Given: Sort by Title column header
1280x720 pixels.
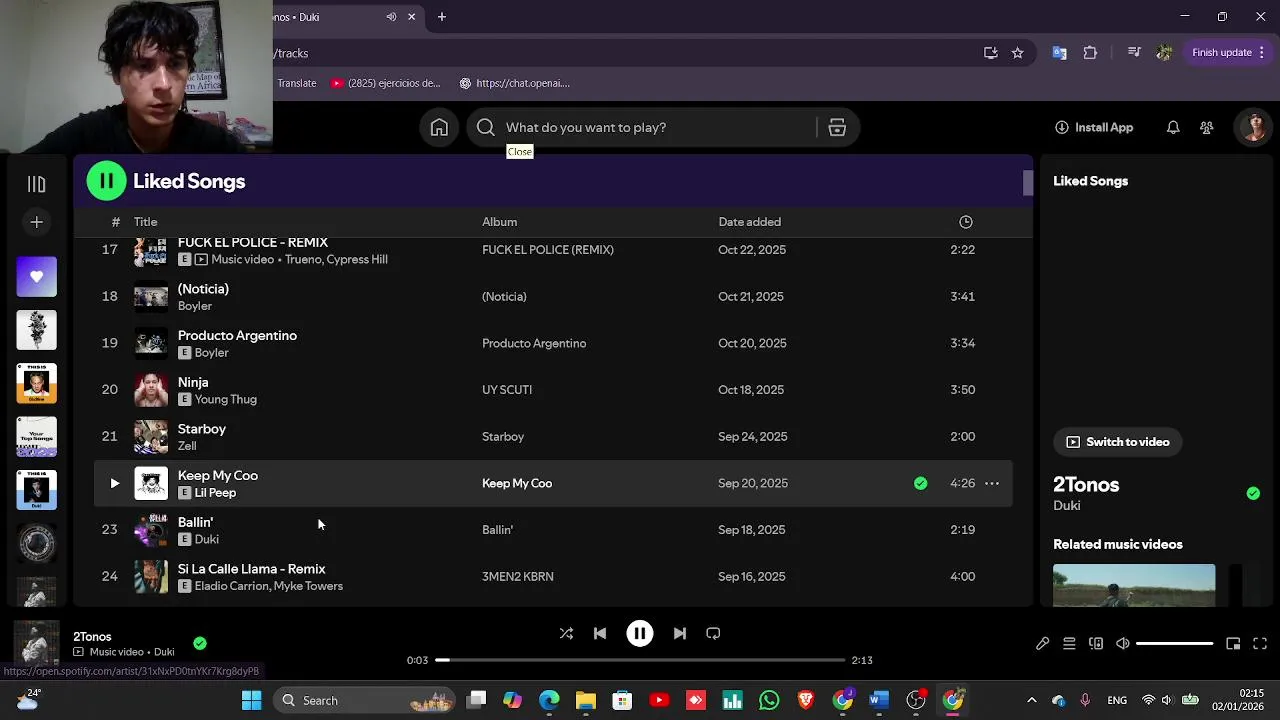Looking at the screenshot, I should pos(146,222).
